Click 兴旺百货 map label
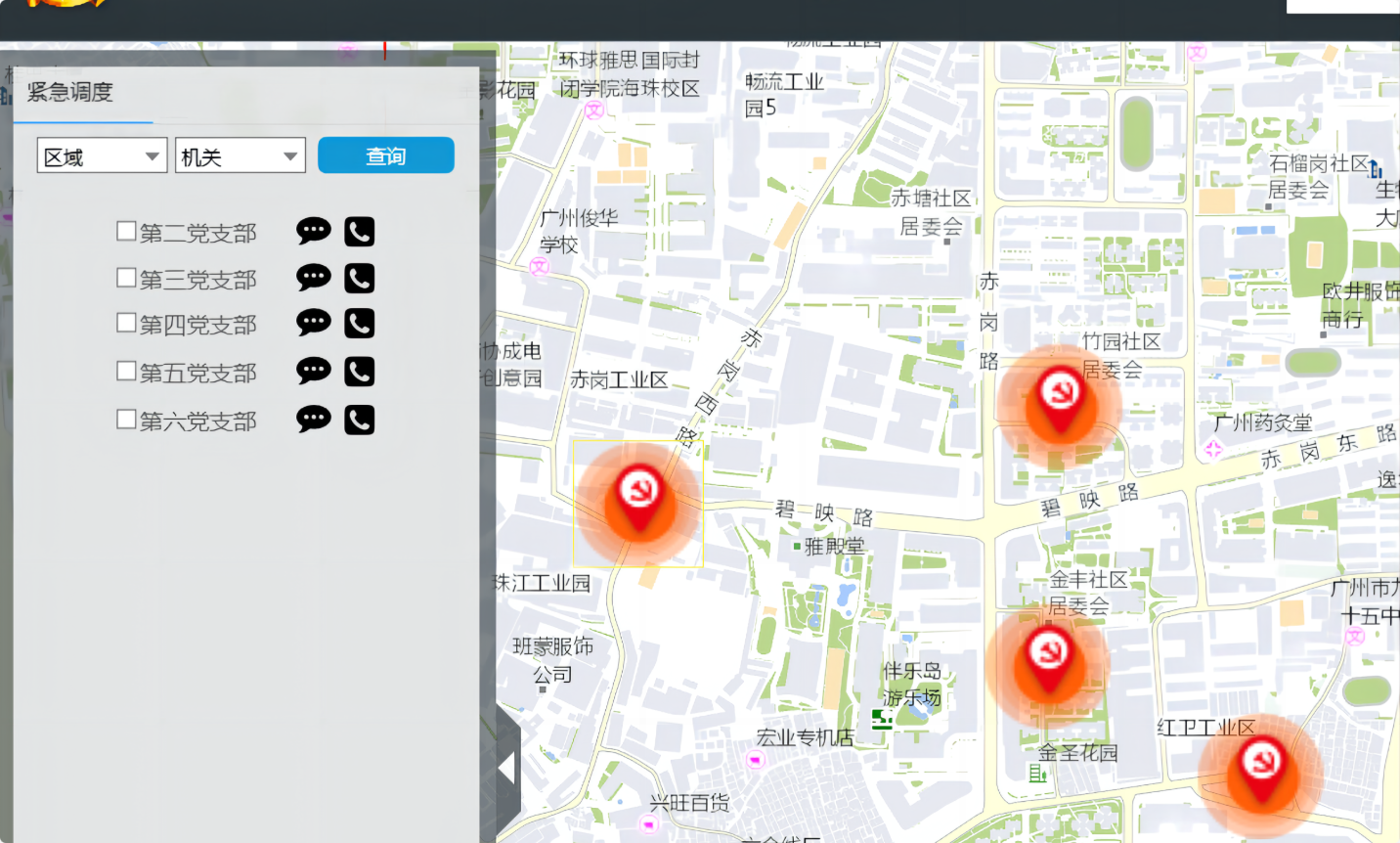Viewport: 1400px width, 843px height. 690,803
